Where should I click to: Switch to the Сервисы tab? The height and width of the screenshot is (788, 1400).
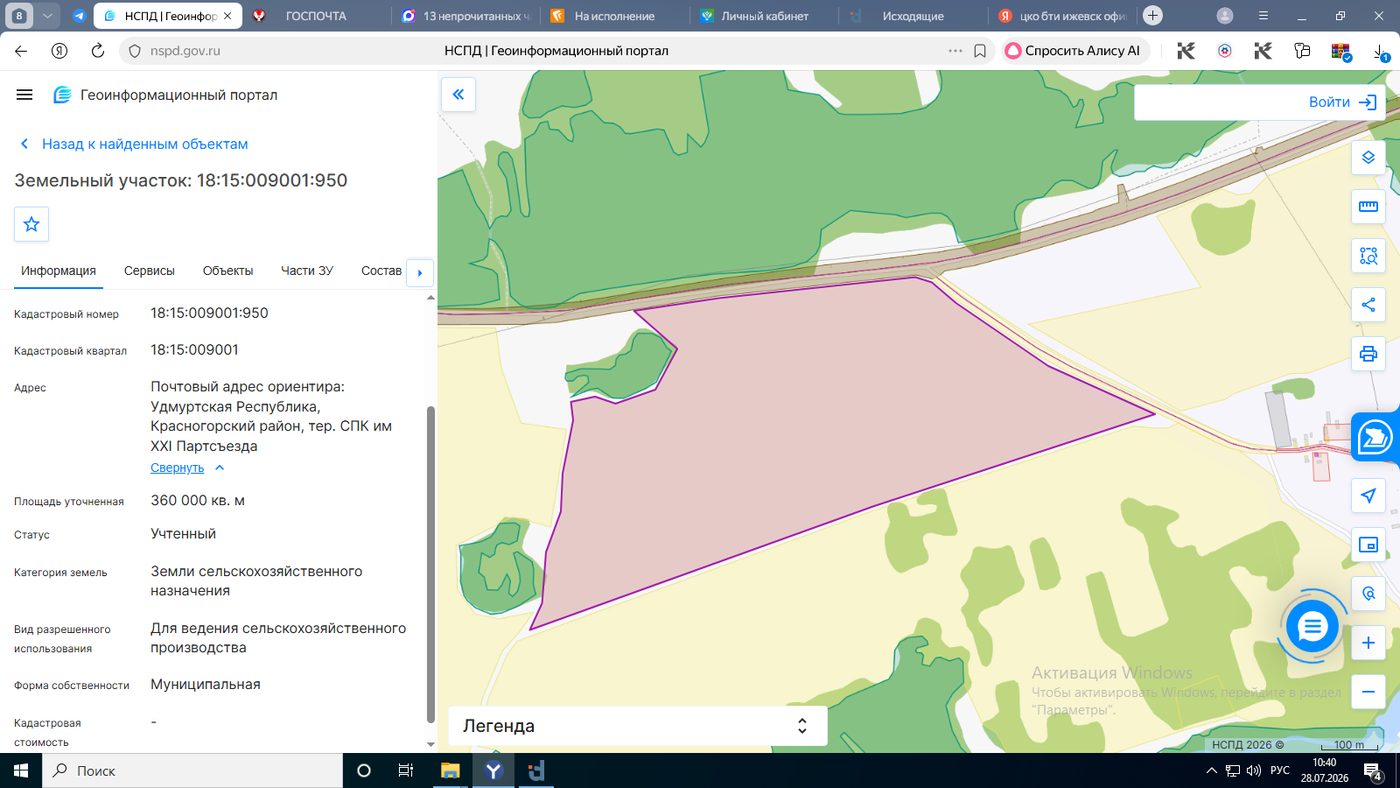(x=149, y=271)
